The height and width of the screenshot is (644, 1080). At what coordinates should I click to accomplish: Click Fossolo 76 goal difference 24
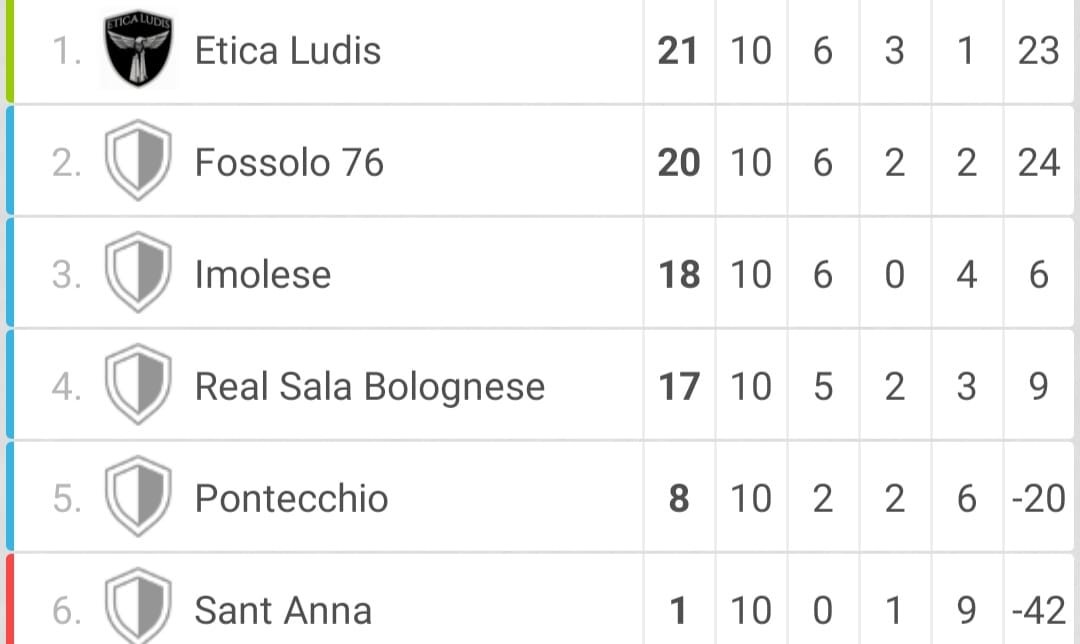click(x=1039, y=163)
